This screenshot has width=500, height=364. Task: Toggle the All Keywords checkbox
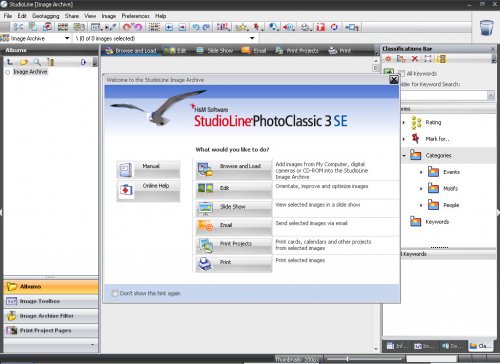coord(402,73)
